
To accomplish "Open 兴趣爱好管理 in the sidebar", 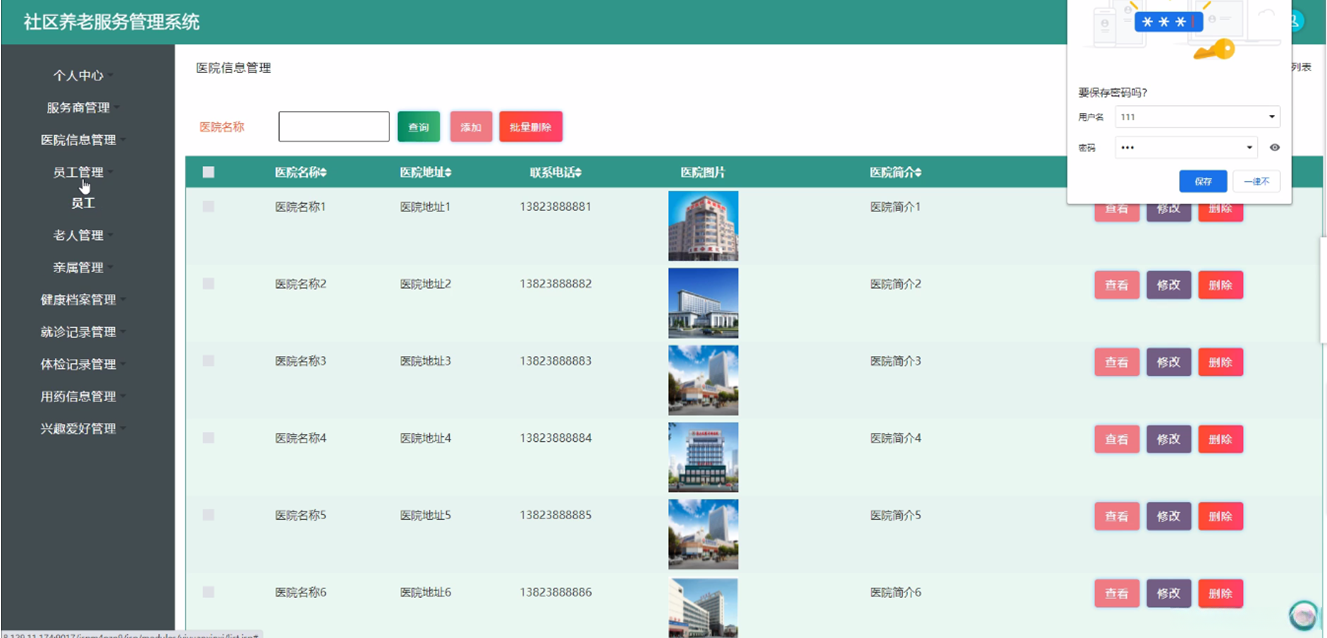I will pos(83,428).
